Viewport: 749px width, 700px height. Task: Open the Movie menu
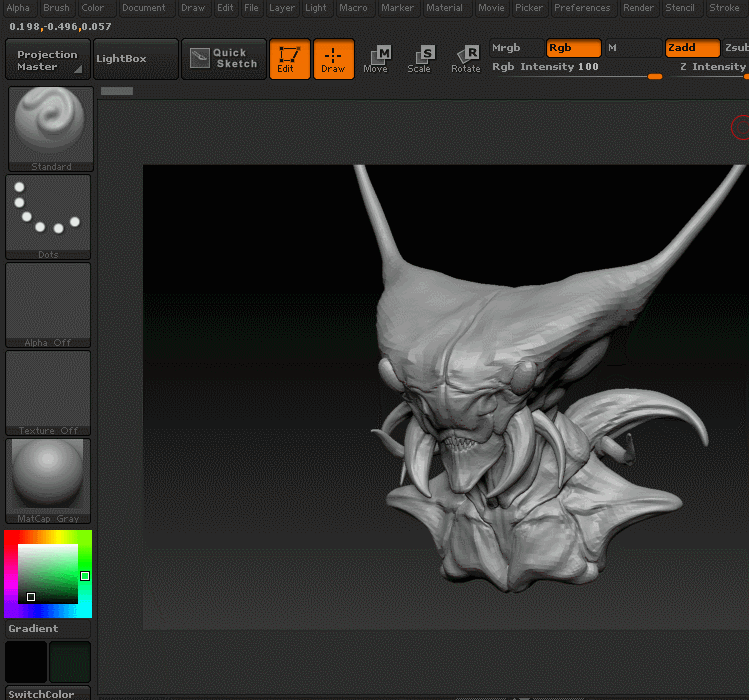coord(492,8)
